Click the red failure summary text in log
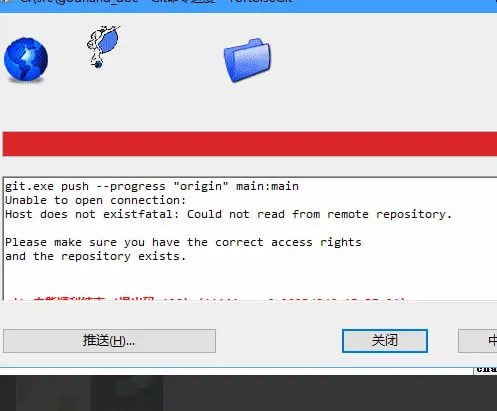The image size is (497, 411). click(207, 299)
